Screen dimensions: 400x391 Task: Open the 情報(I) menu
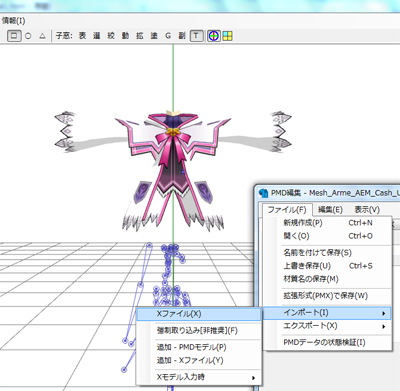click(13, 21)
